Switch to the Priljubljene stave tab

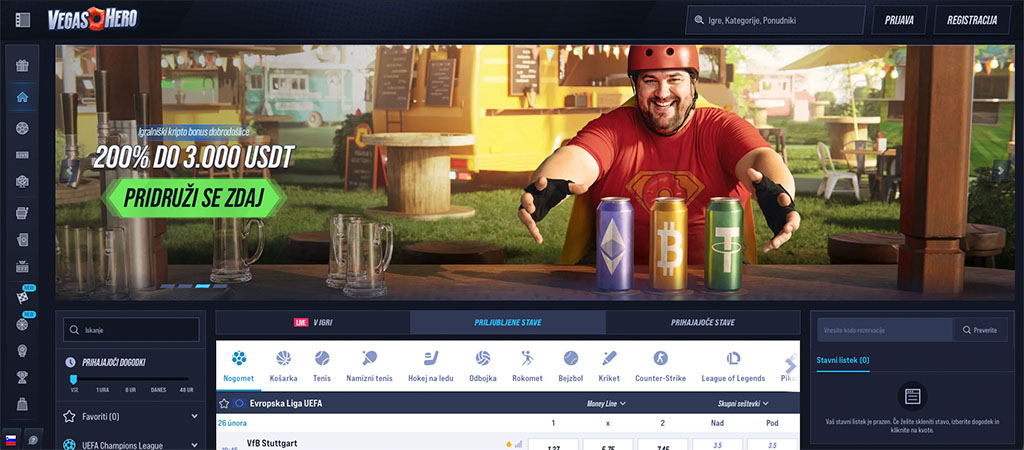pyautogui.click(x=508, y=323)
